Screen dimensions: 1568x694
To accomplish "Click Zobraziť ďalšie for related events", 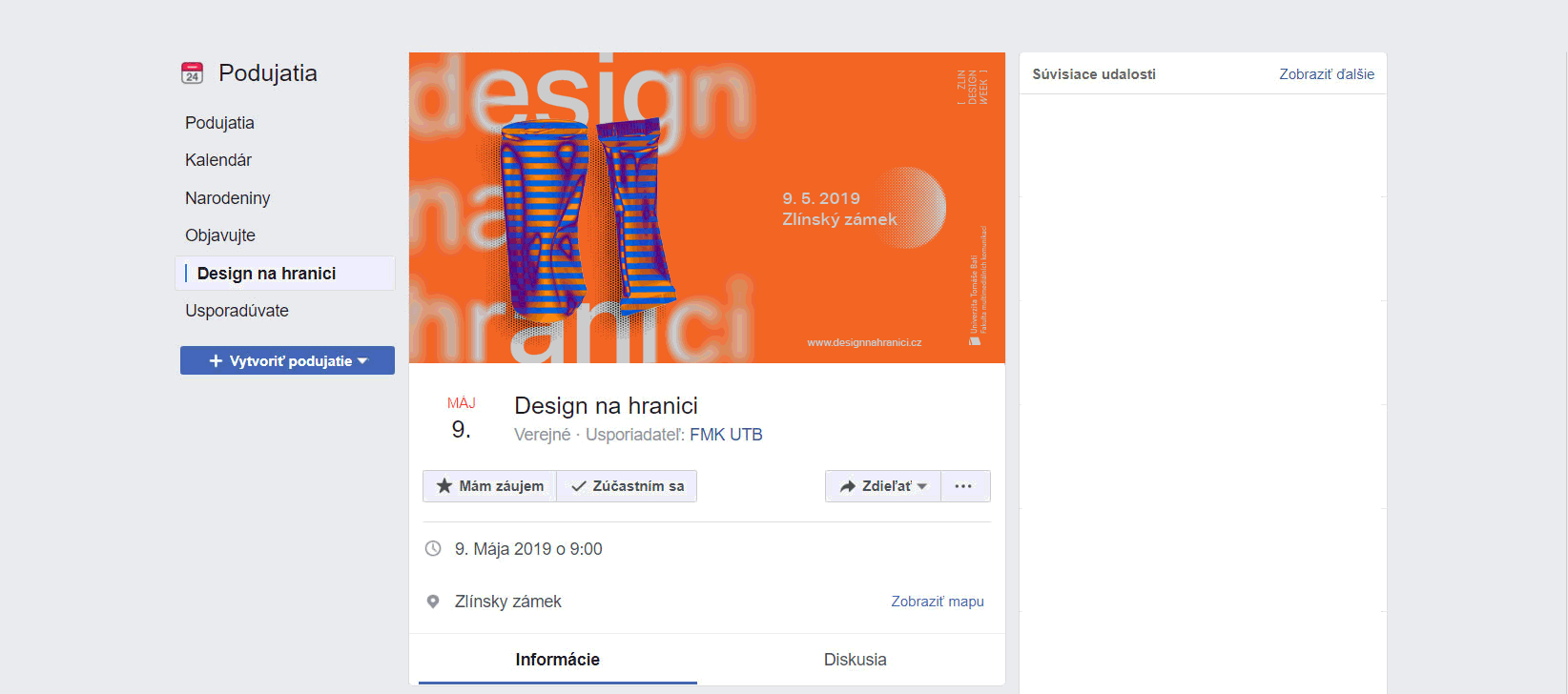I will pos(1326,74).
